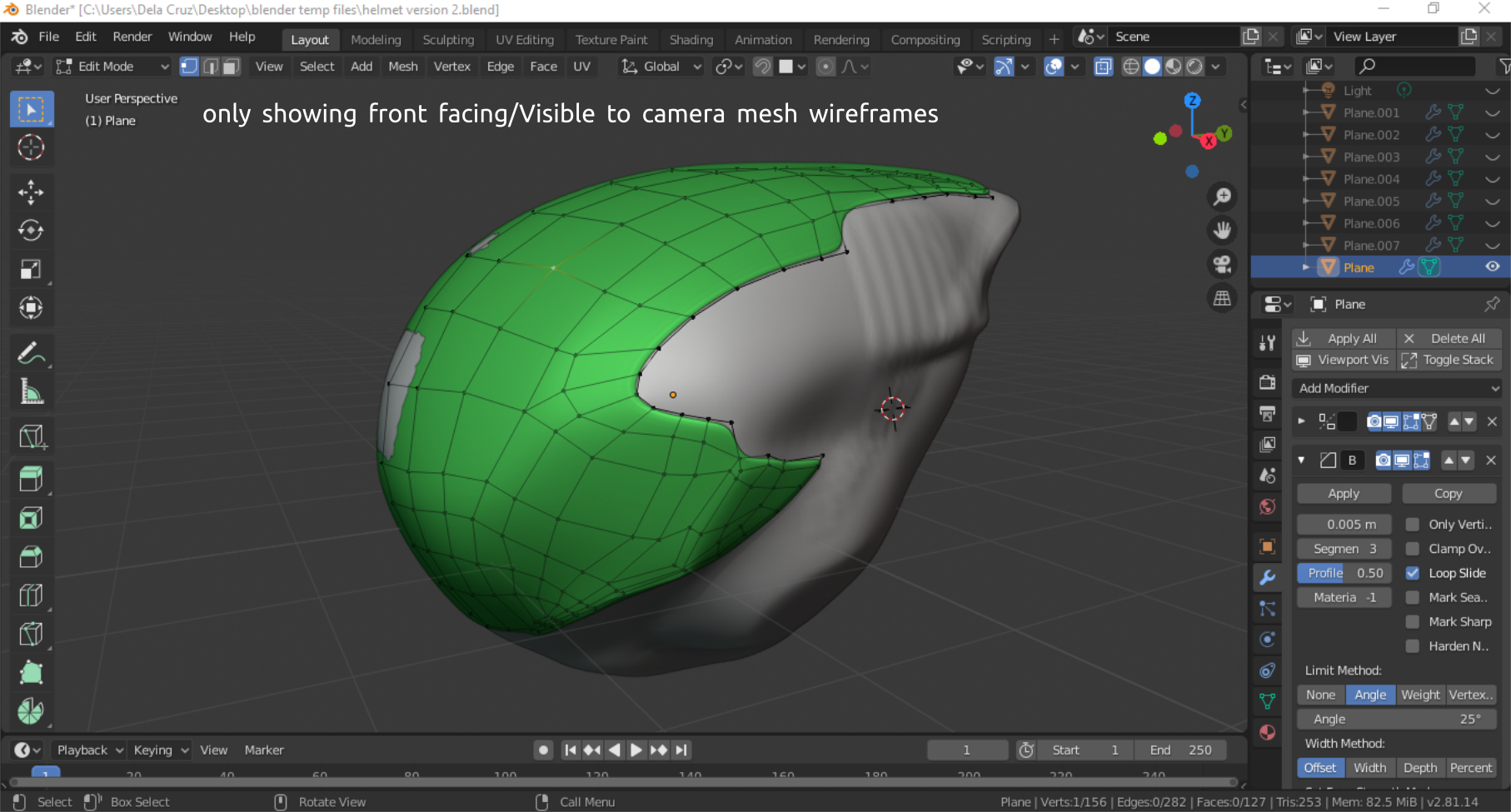Click the Apply All button
Image resolution: width=1511 pixels, height=812 pixels.
1344,338
